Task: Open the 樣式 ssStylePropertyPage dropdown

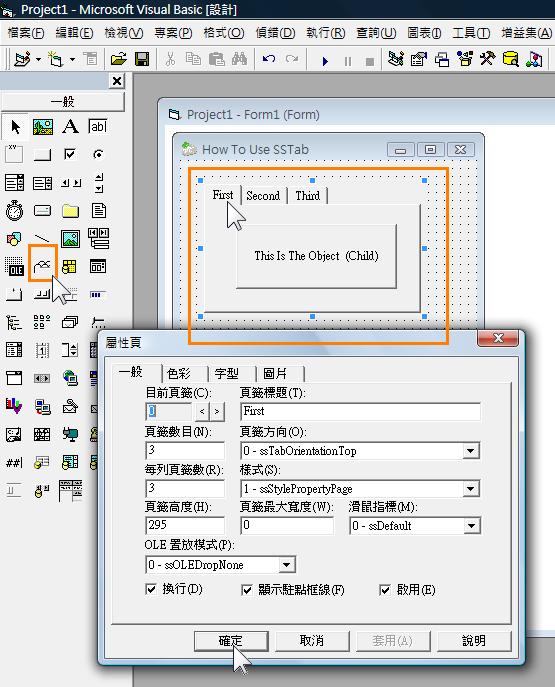Action: tap(470, 489)
